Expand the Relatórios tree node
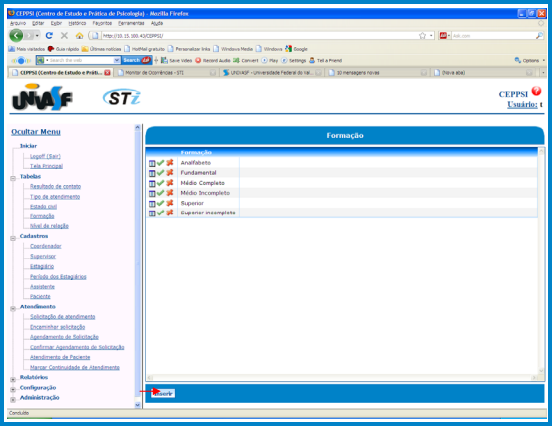 pyautogui.click(x=13, y=380)
